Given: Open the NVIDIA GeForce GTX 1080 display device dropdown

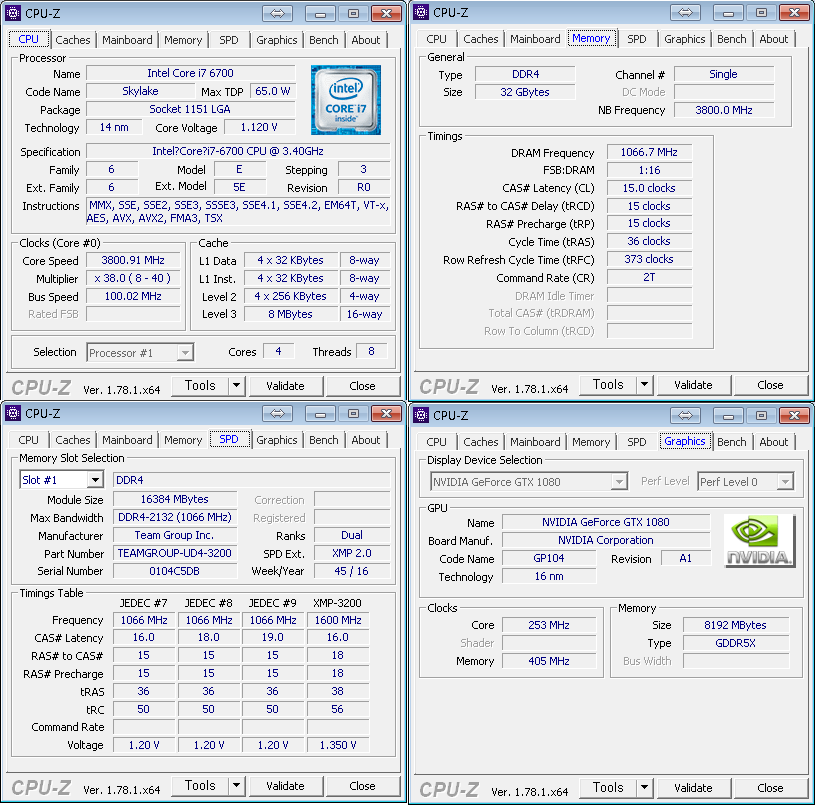Looking at the screenshot, I should point(619,482).
